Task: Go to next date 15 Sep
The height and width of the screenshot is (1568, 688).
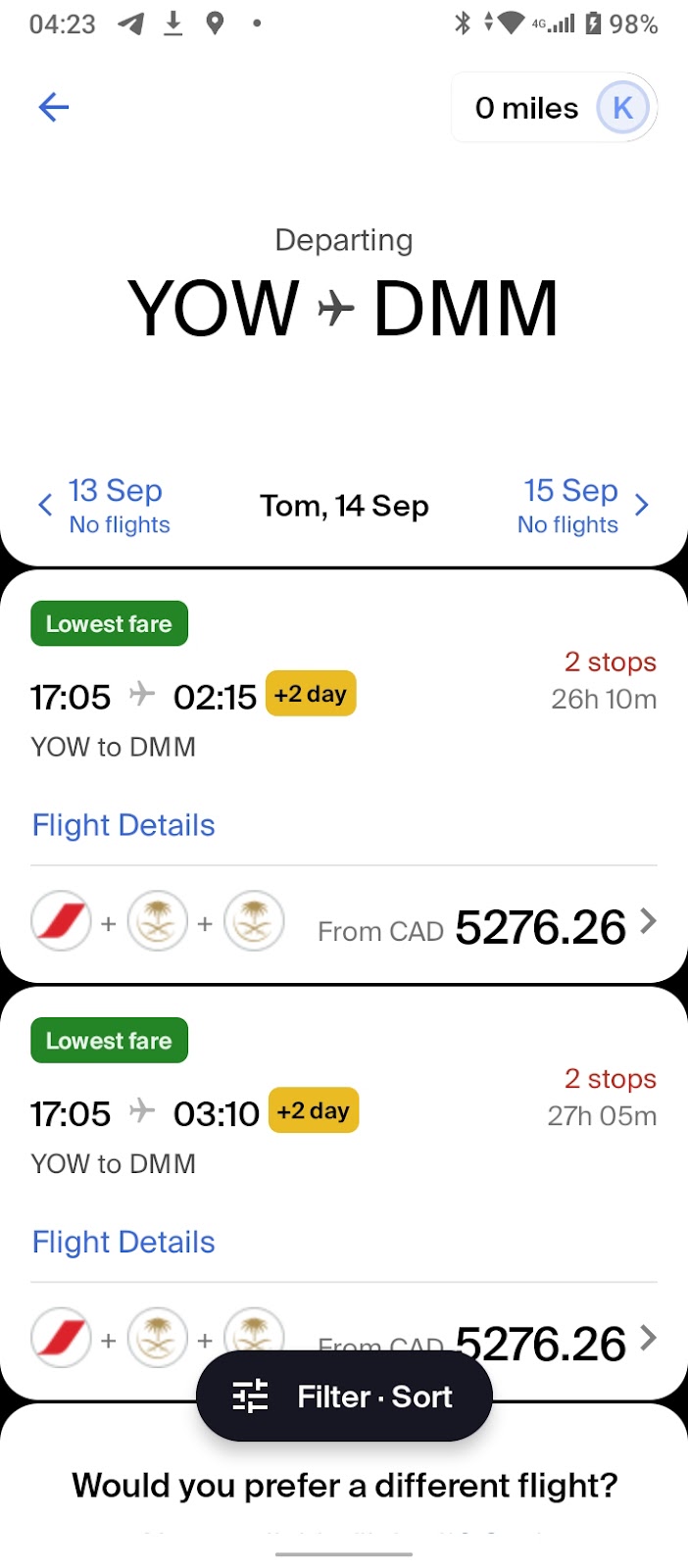Action: [568, 506]
